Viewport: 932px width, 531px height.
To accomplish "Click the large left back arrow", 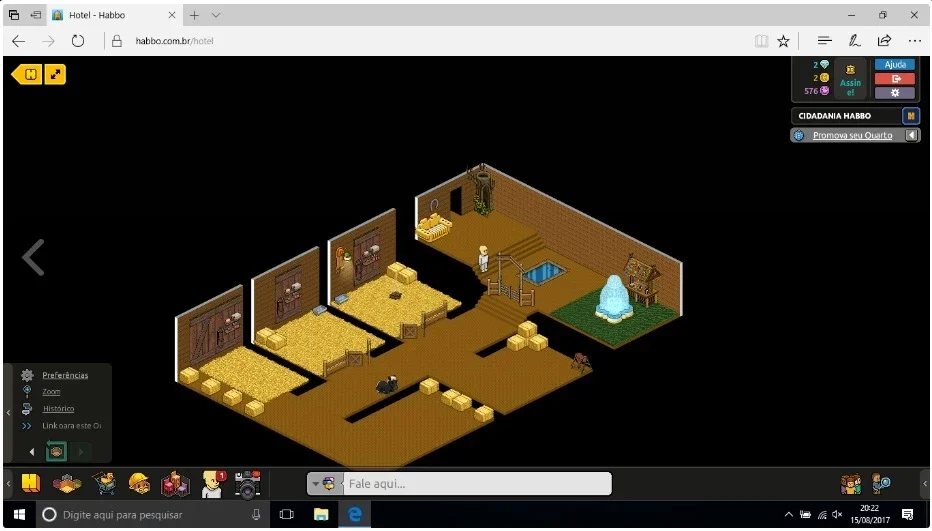I will (33, 257).
